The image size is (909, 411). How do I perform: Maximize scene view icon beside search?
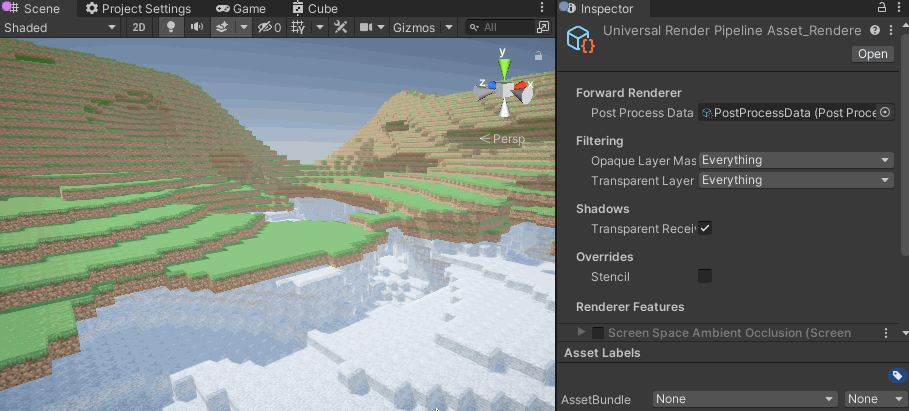click(x=543, y=27)
